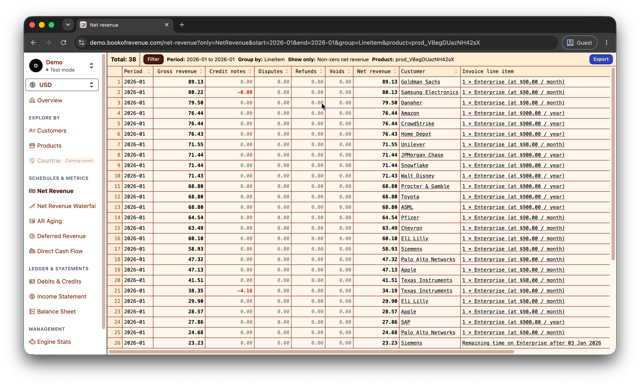640x386 pixels.
Task: Open the site information icon in address bar
Action: (81, 42)
